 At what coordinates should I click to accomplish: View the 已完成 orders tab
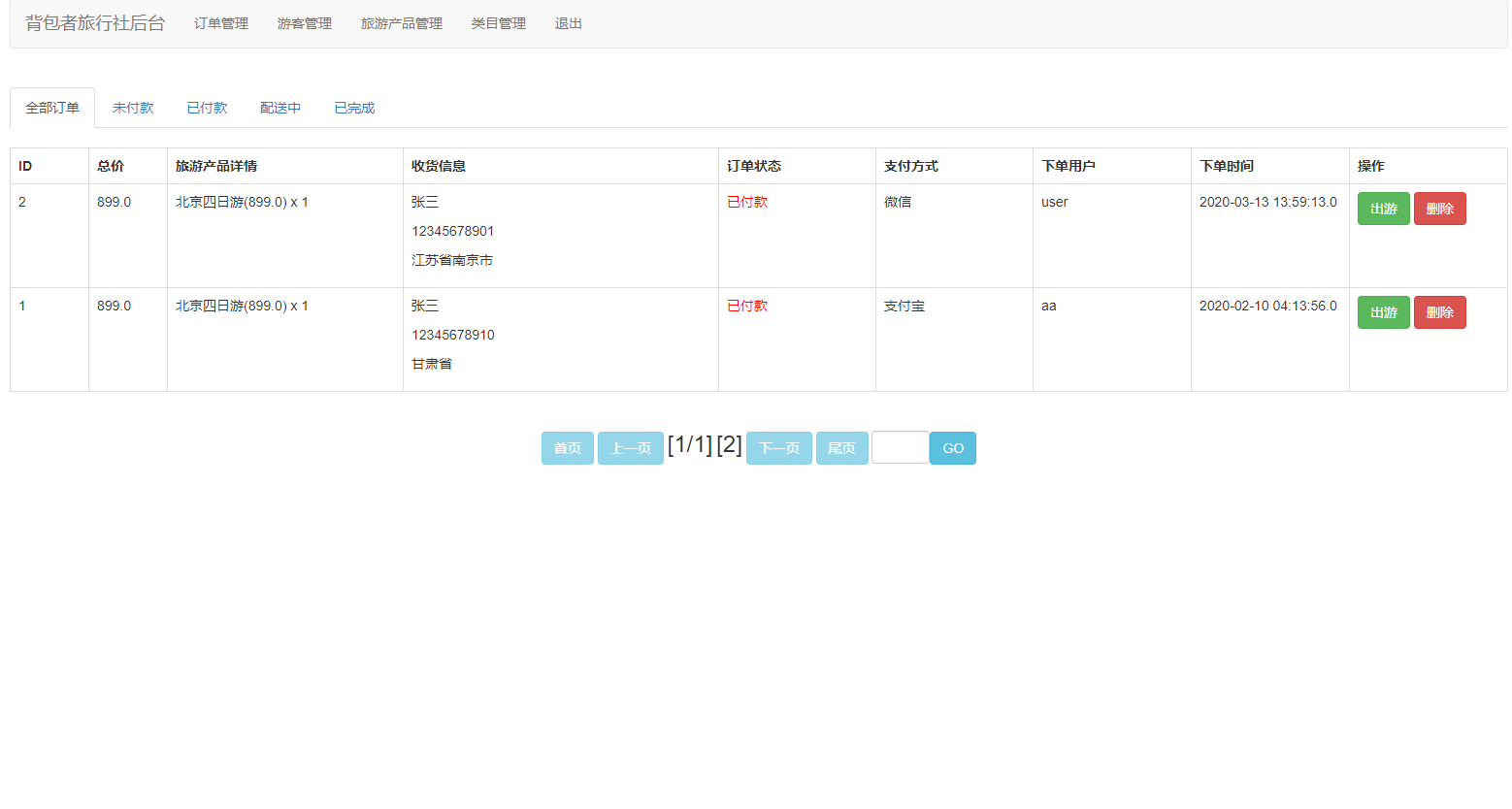click(354, 108)
